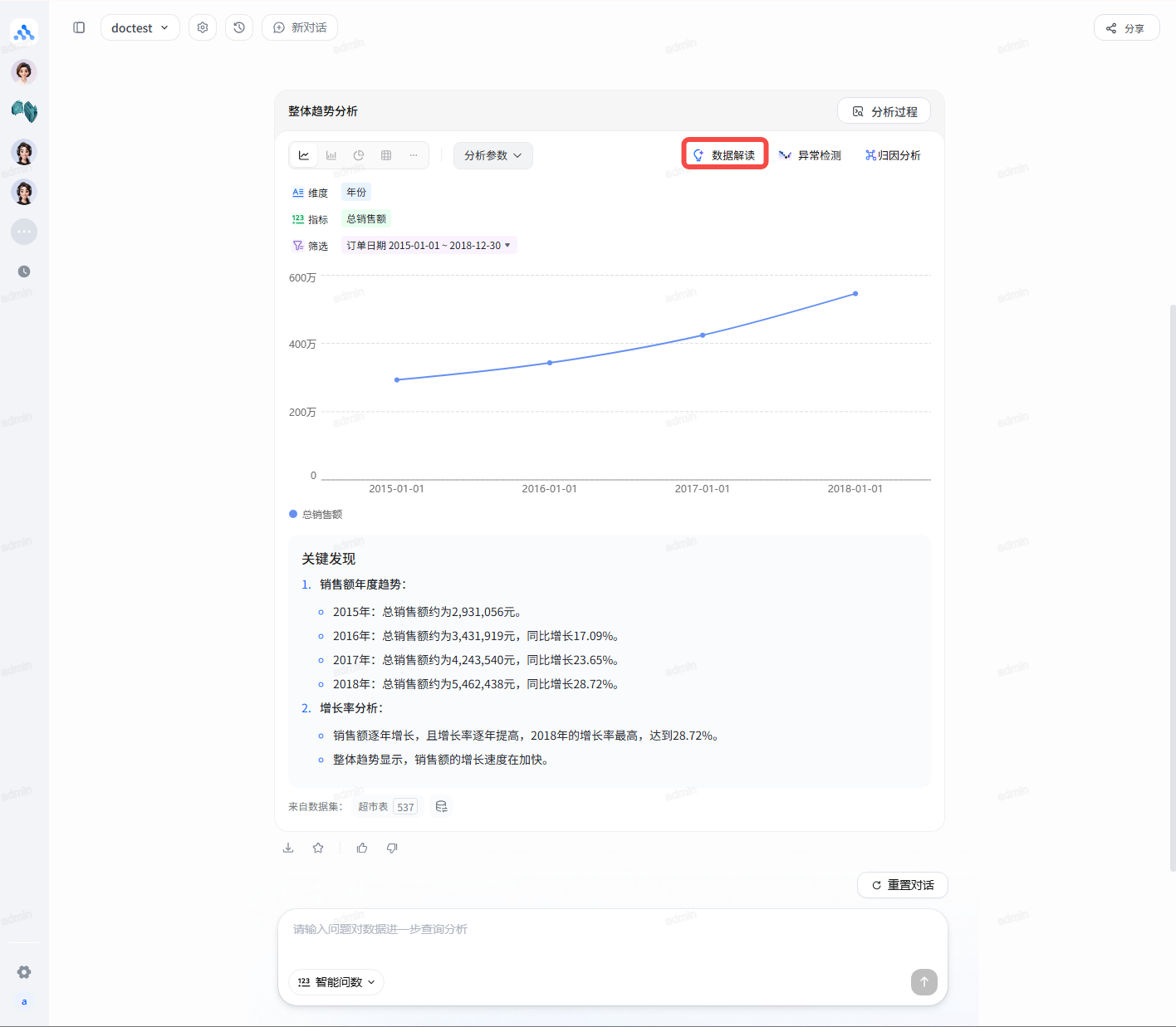
Task: Open 归因分析 attribution analysis
Action: (x=893, y=155)
